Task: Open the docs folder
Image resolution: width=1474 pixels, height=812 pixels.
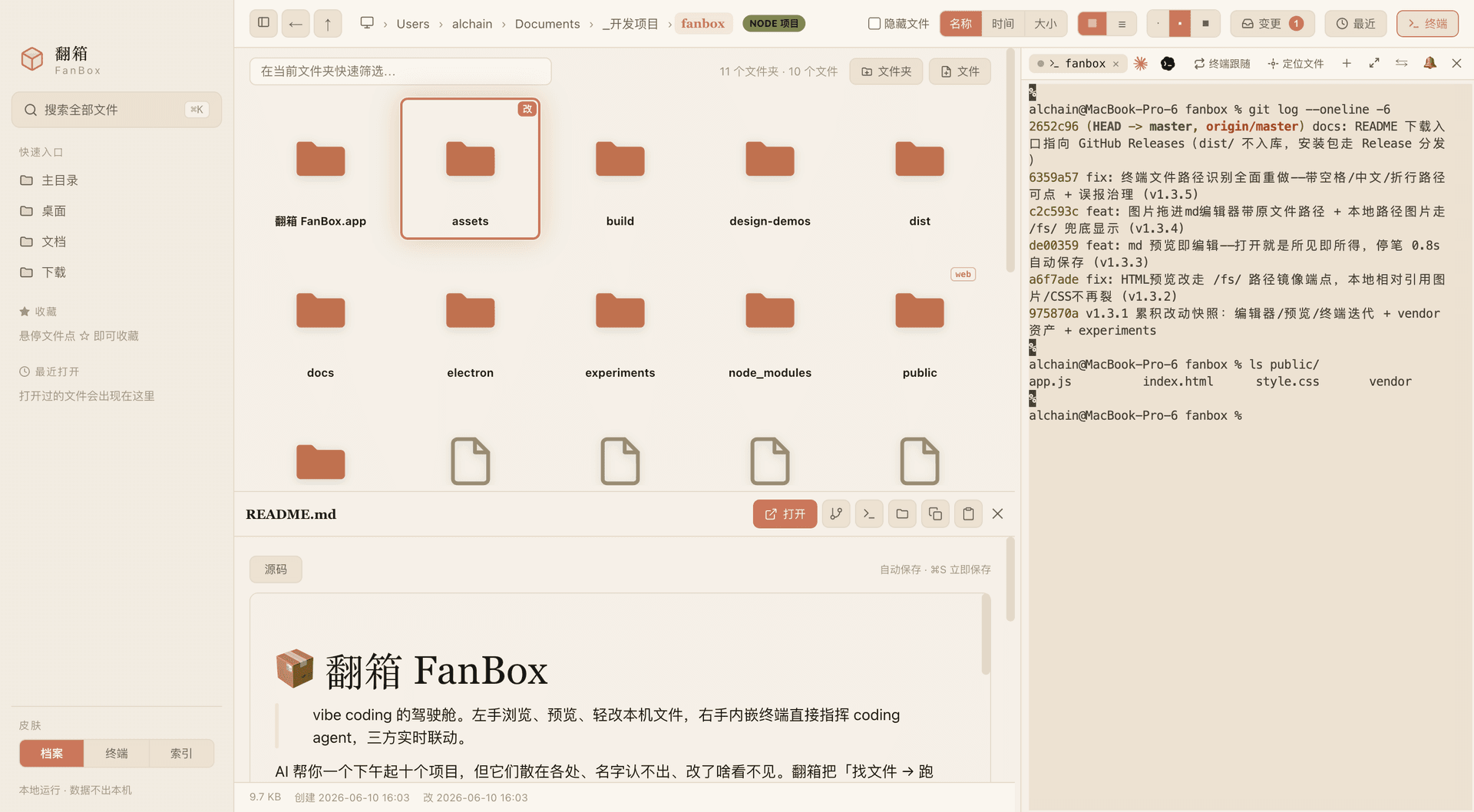Action: (320, 321)
